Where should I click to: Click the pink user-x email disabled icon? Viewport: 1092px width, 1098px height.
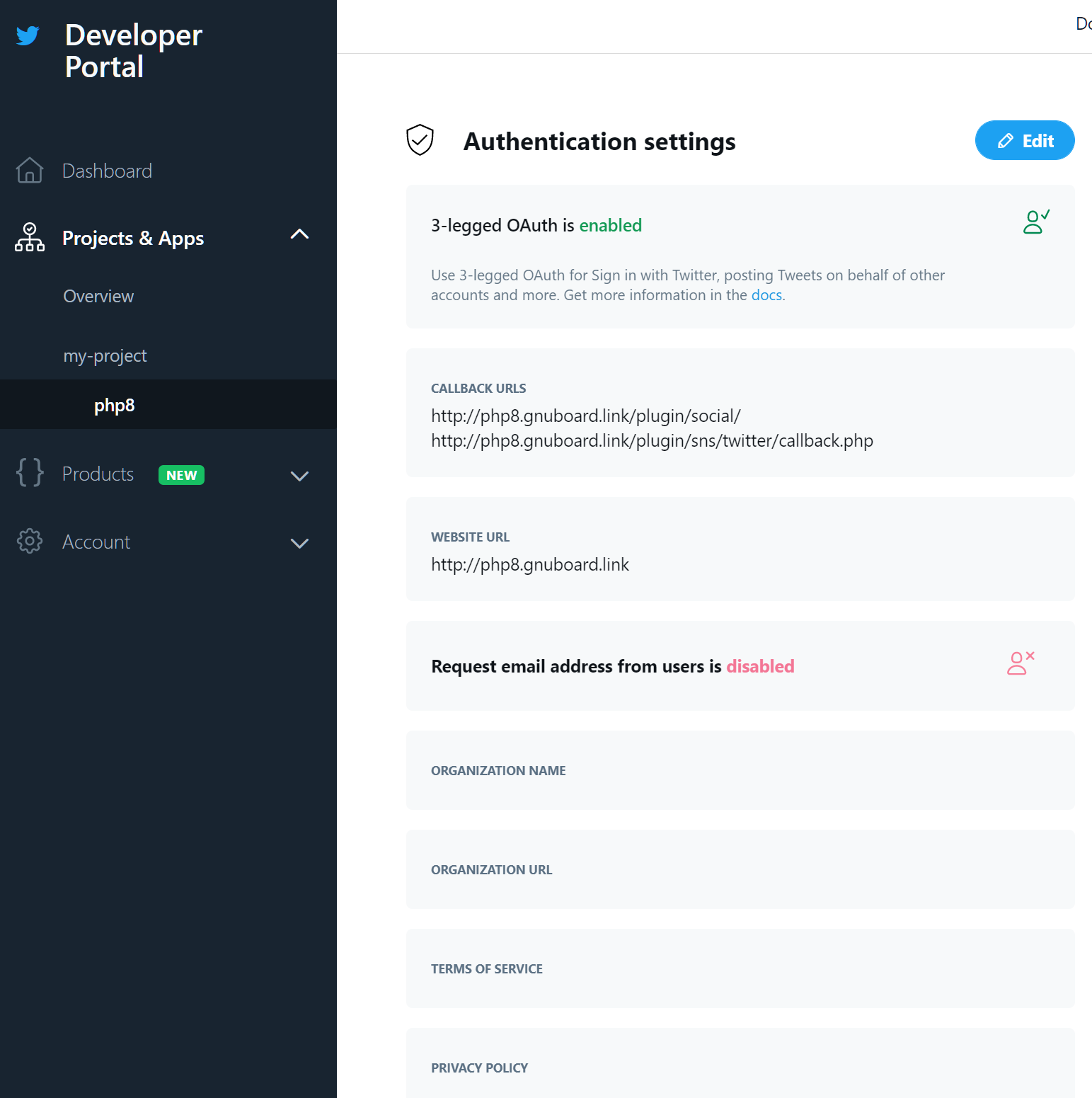click(x=1021, y=663)
